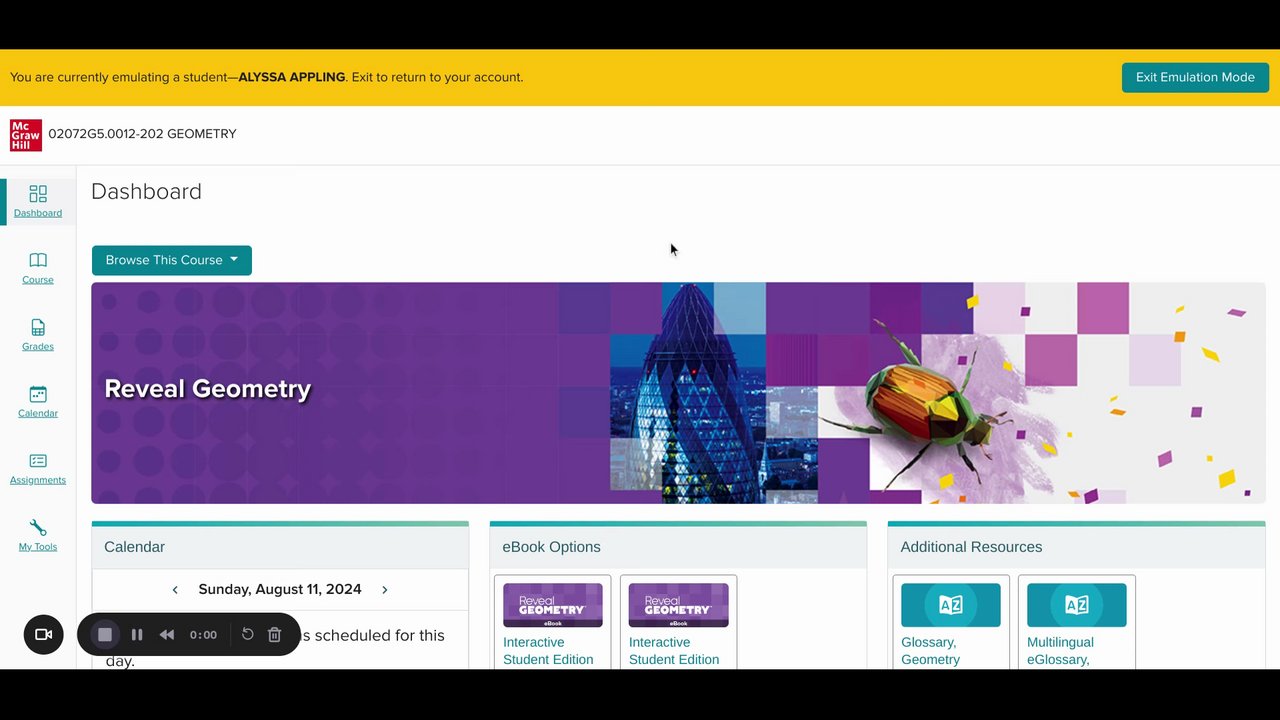Click the eBook Options panel heading
Screen dimensions: 1280x720
552,547
